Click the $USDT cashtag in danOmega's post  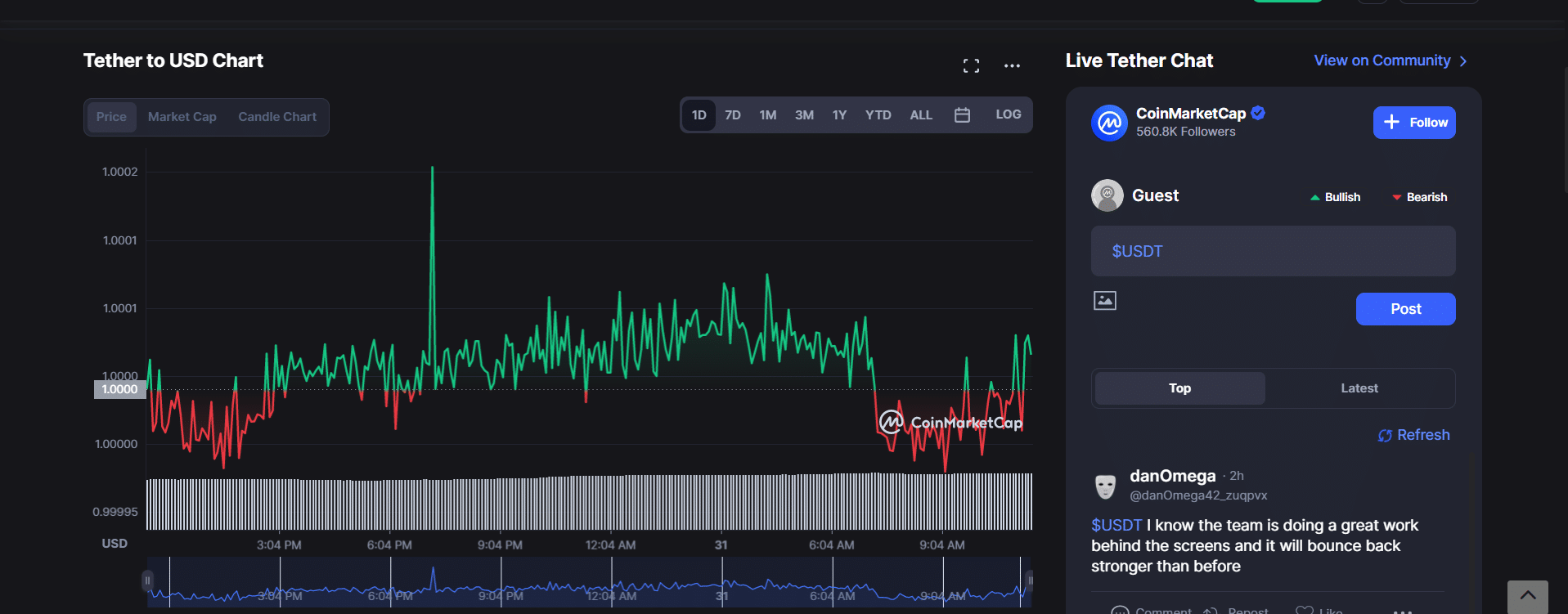1116,525
